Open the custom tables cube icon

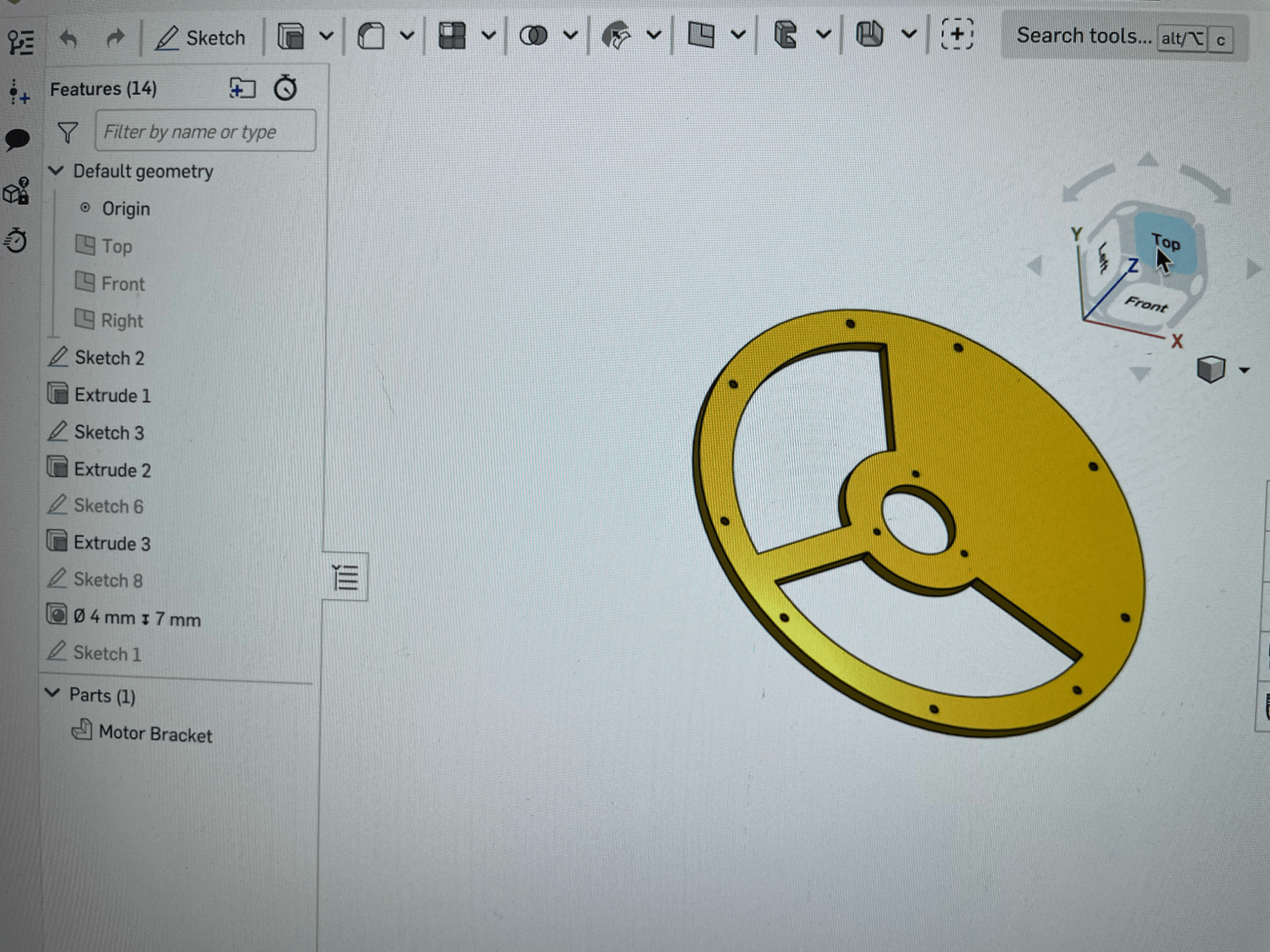(16, 191)
